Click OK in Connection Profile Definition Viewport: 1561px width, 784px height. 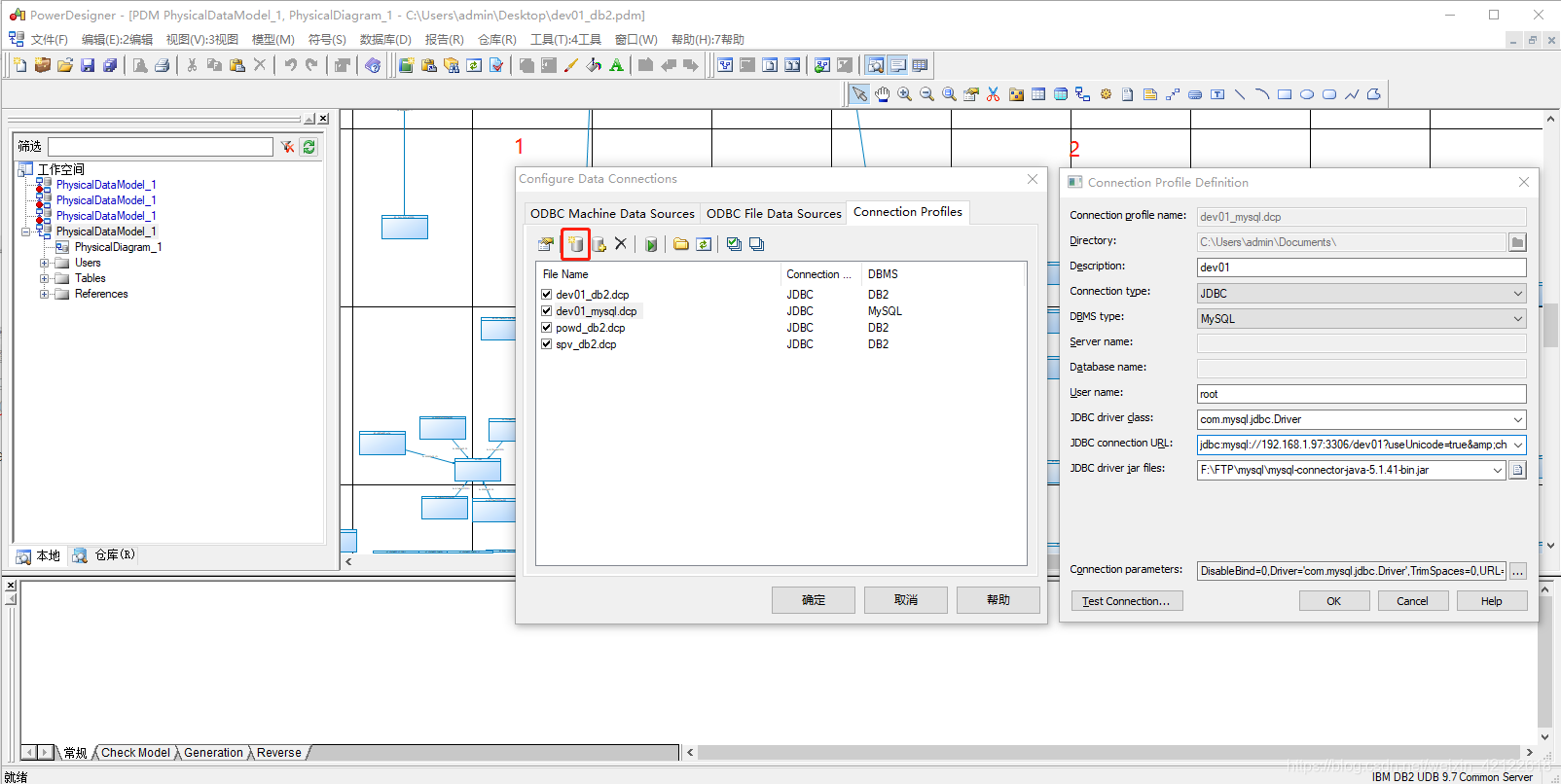1334,601
